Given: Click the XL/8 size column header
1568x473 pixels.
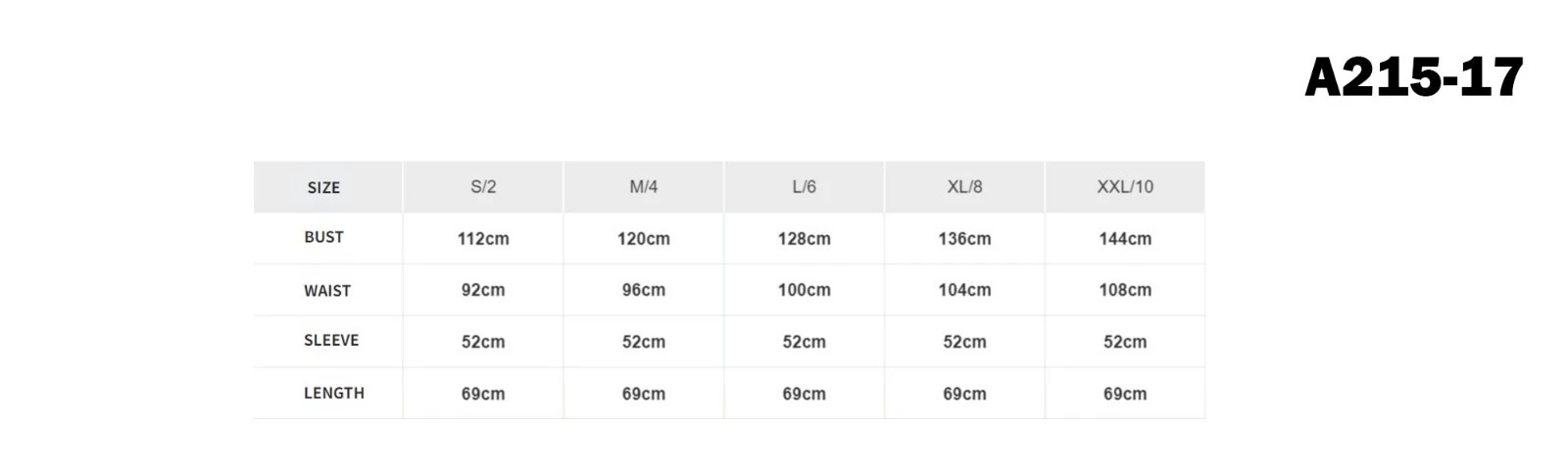Looking at the screenshot, I should click(965, 186).
